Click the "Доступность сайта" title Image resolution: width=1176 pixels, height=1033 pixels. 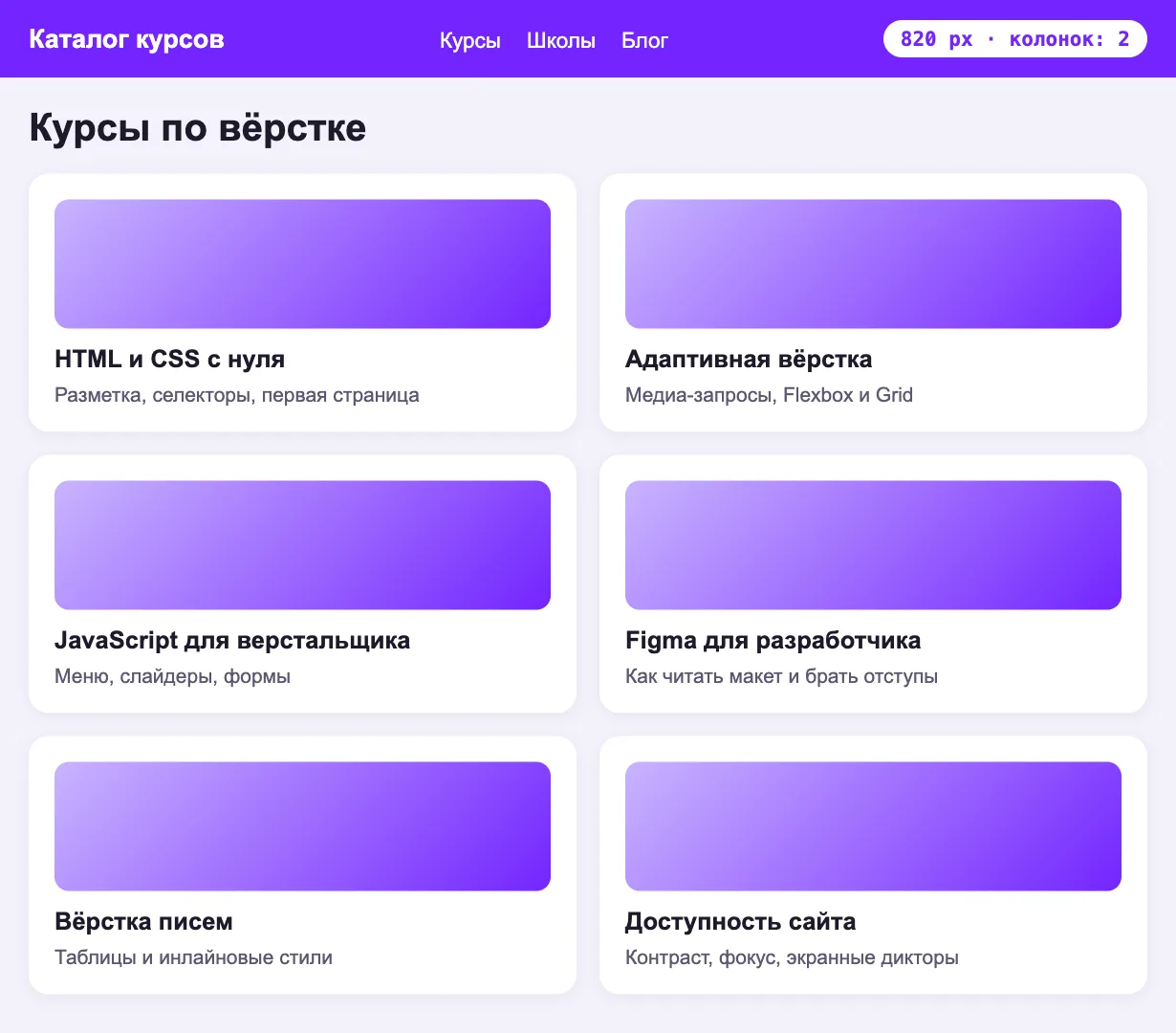[740, 921]
